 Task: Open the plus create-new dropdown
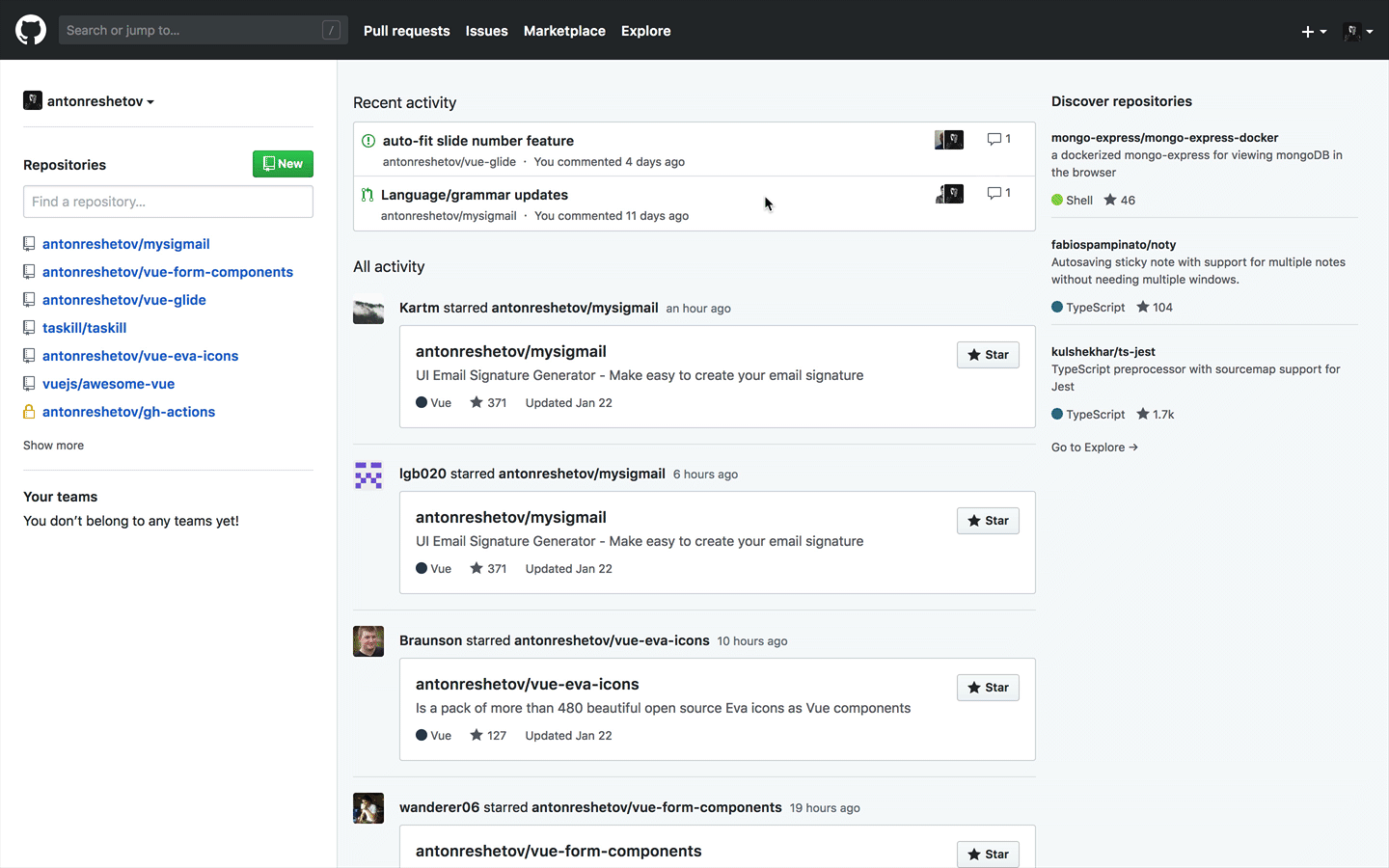(x=1314, y=31)
